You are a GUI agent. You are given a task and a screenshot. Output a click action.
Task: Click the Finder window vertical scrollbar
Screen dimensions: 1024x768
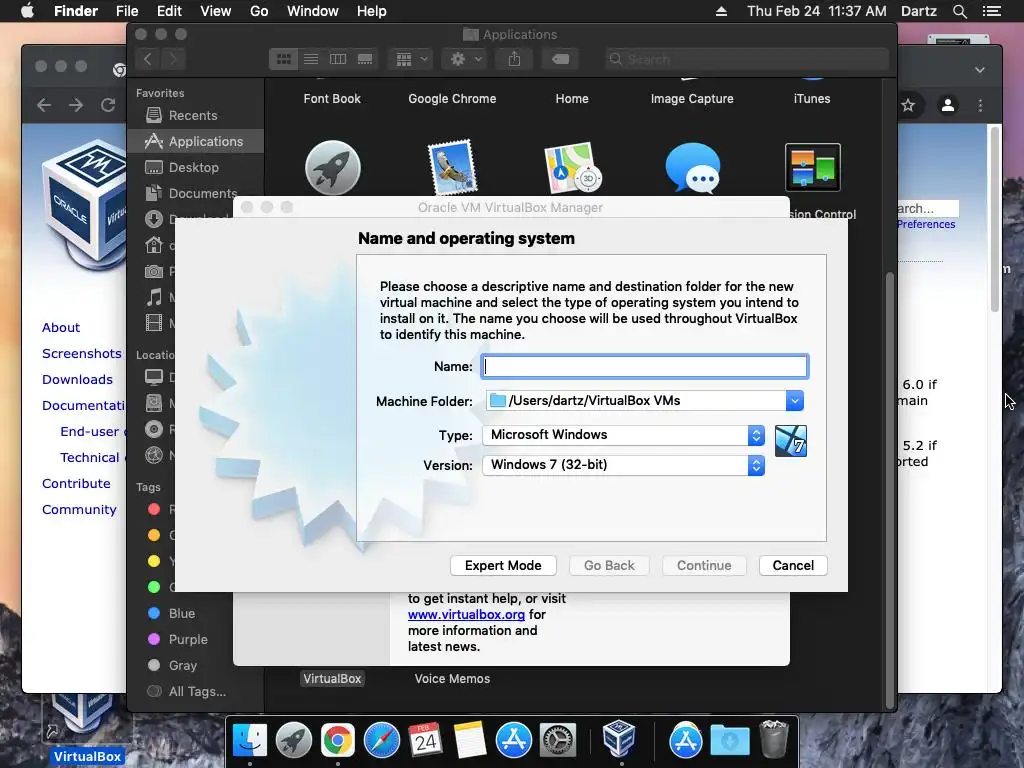[x=889, y=490]
